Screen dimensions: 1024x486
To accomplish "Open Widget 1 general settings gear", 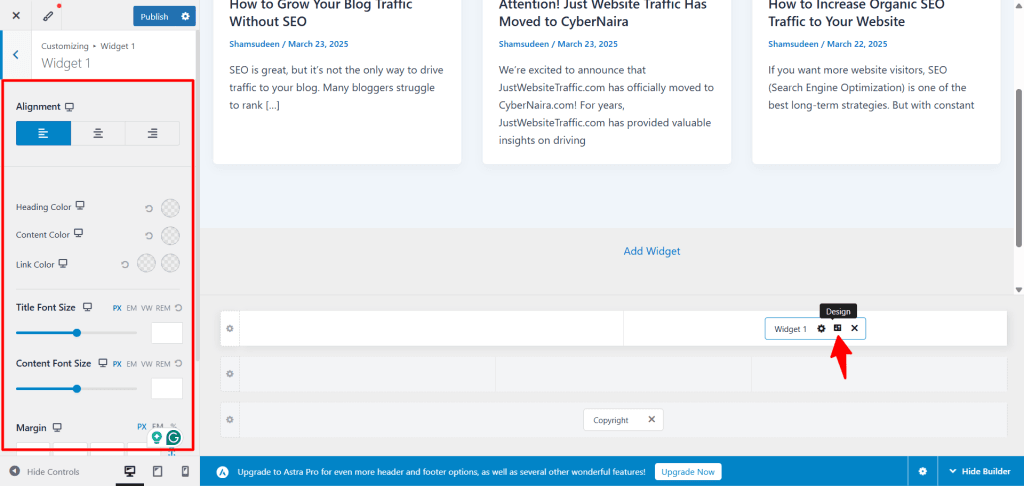I will tap(821, 328).
